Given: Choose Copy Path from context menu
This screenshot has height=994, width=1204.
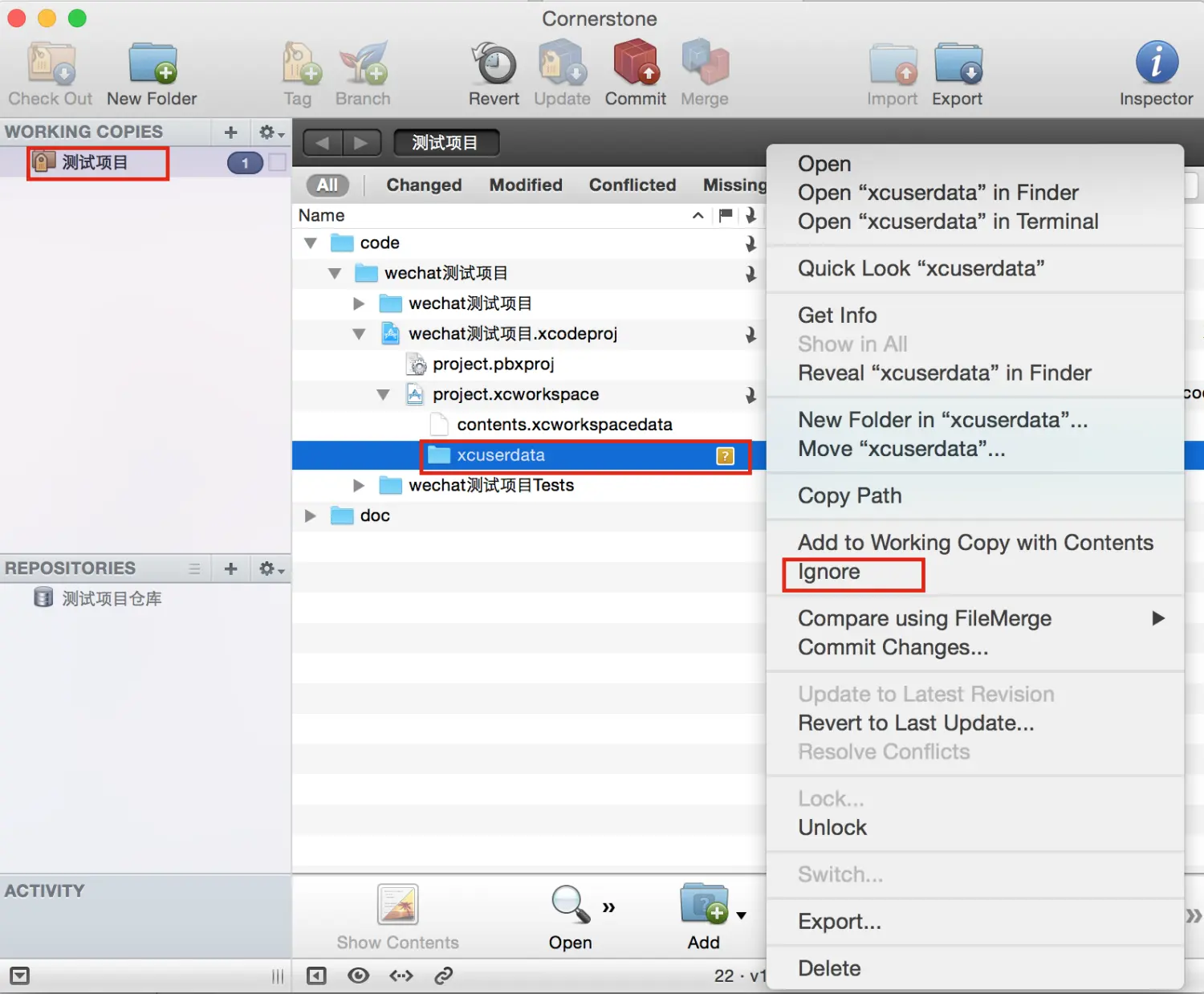Looking at the screenshot, I should (x=974, y=496).
